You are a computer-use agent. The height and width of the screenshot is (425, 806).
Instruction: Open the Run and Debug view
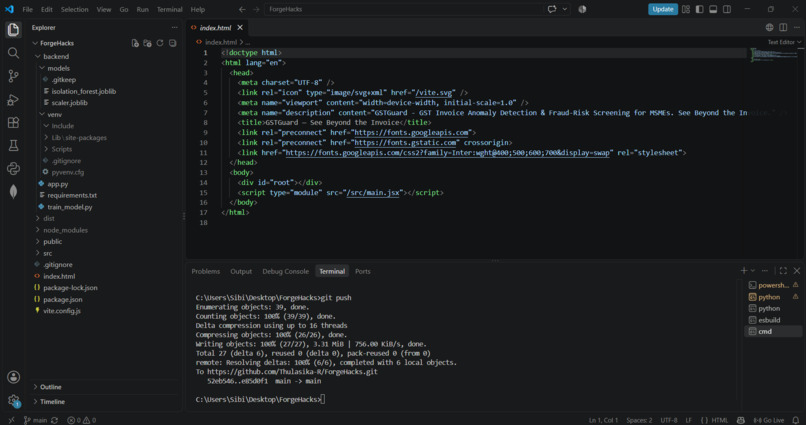click(x=13, y=99)
